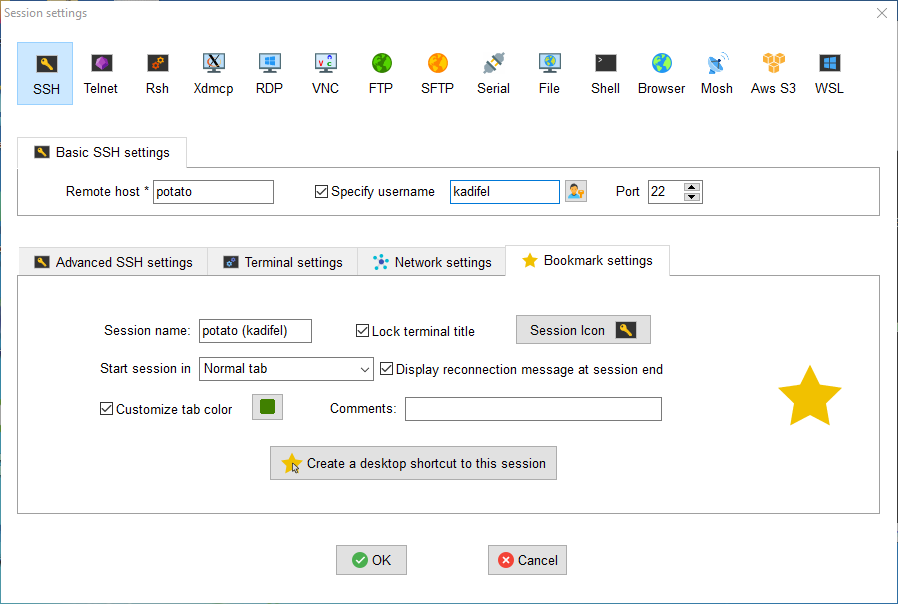Pick the SFTP session type
Image resolution: width=898 pixels, height=604 pixels.
pyautogui.click(x=437, y=74)
